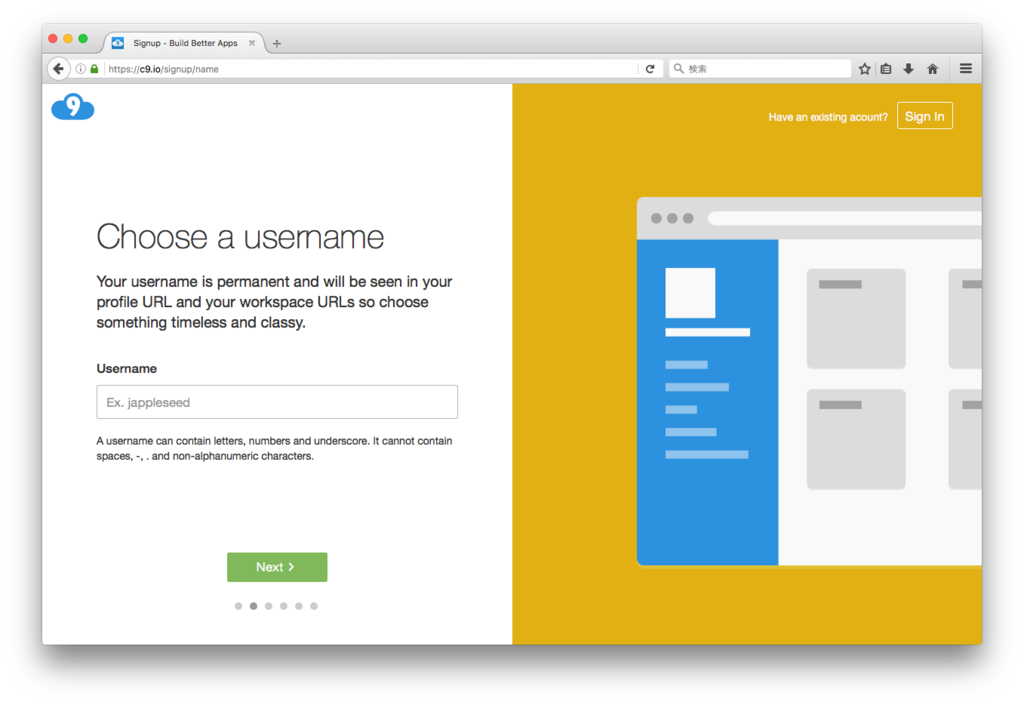Screen dimensions: 1024x705
Task: Click the Username field label
Action: coord(127,369)
